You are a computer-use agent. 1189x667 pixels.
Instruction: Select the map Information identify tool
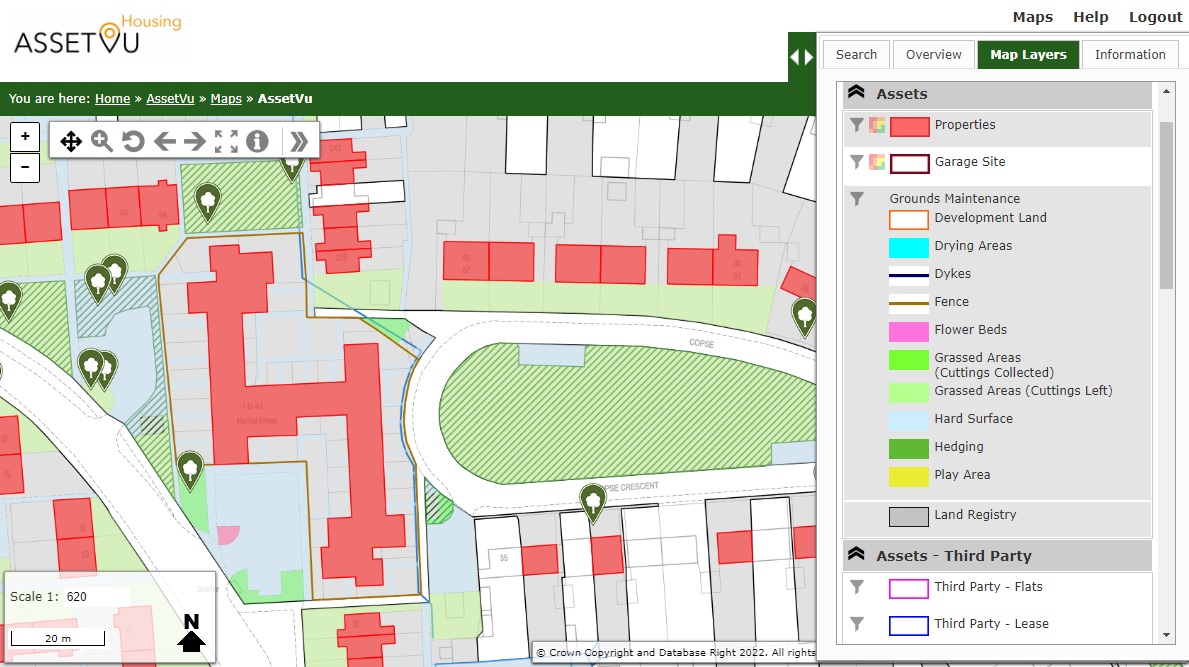[257, 141]
